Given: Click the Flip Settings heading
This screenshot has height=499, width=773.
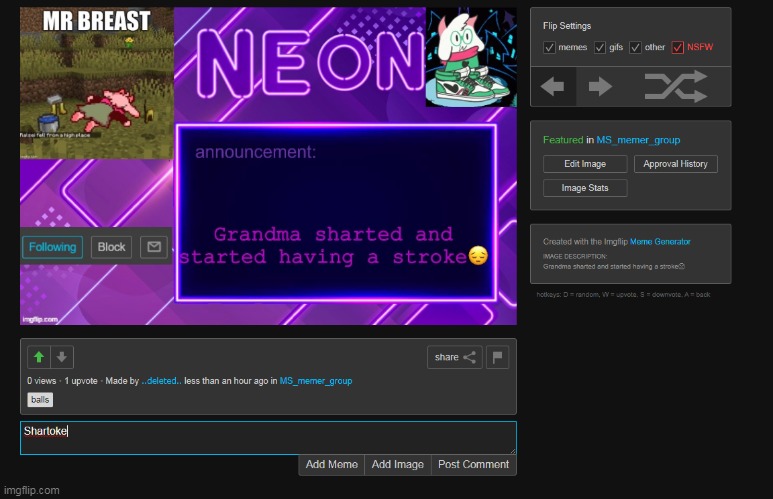Looking at the screenshot, I should point(567,26).
